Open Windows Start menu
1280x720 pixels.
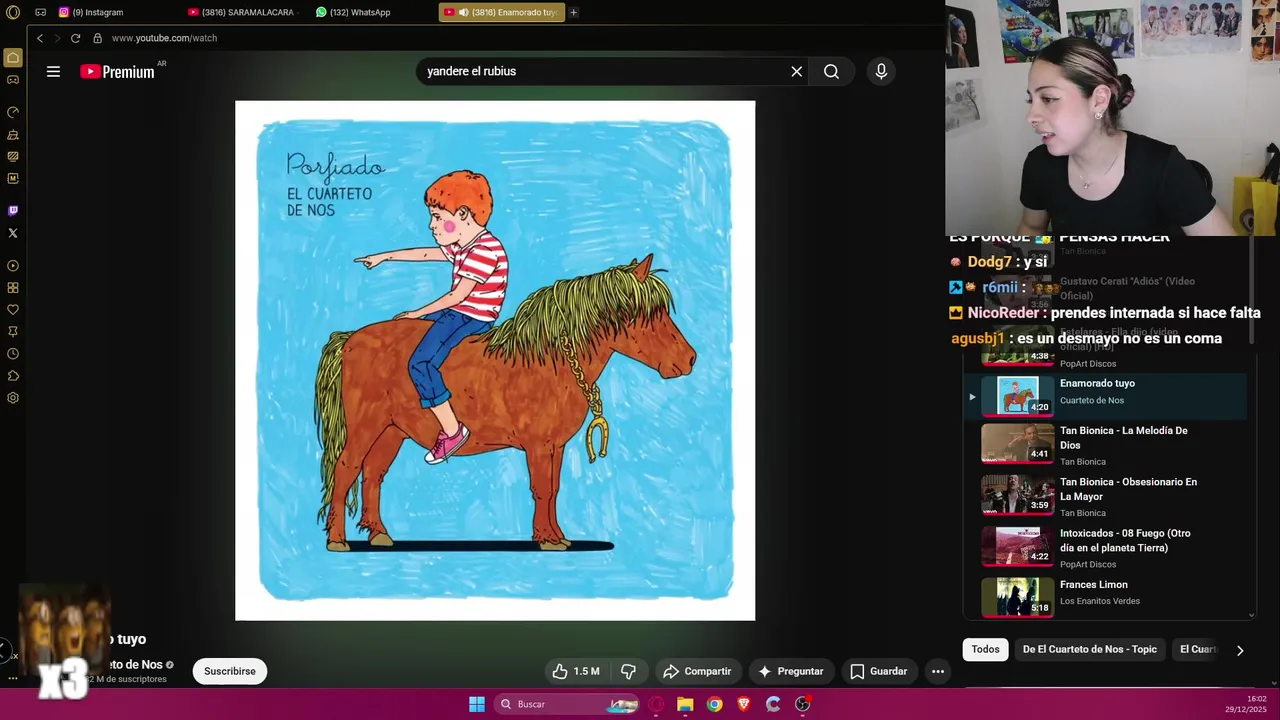click(x=477, y=704)
